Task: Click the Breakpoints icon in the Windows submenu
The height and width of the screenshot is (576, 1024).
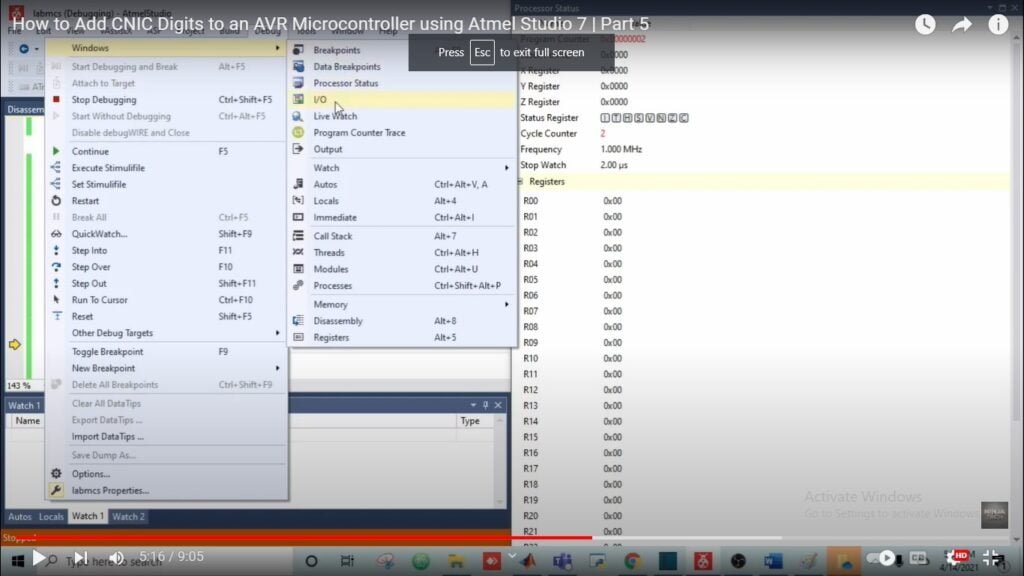Action: (298, 50)
